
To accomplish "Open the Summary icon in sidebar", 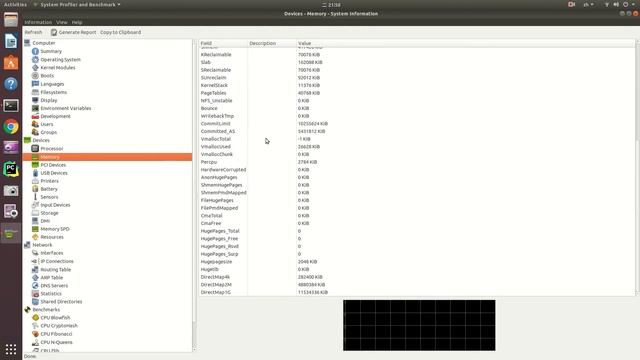I will click(x=35, y=51).
